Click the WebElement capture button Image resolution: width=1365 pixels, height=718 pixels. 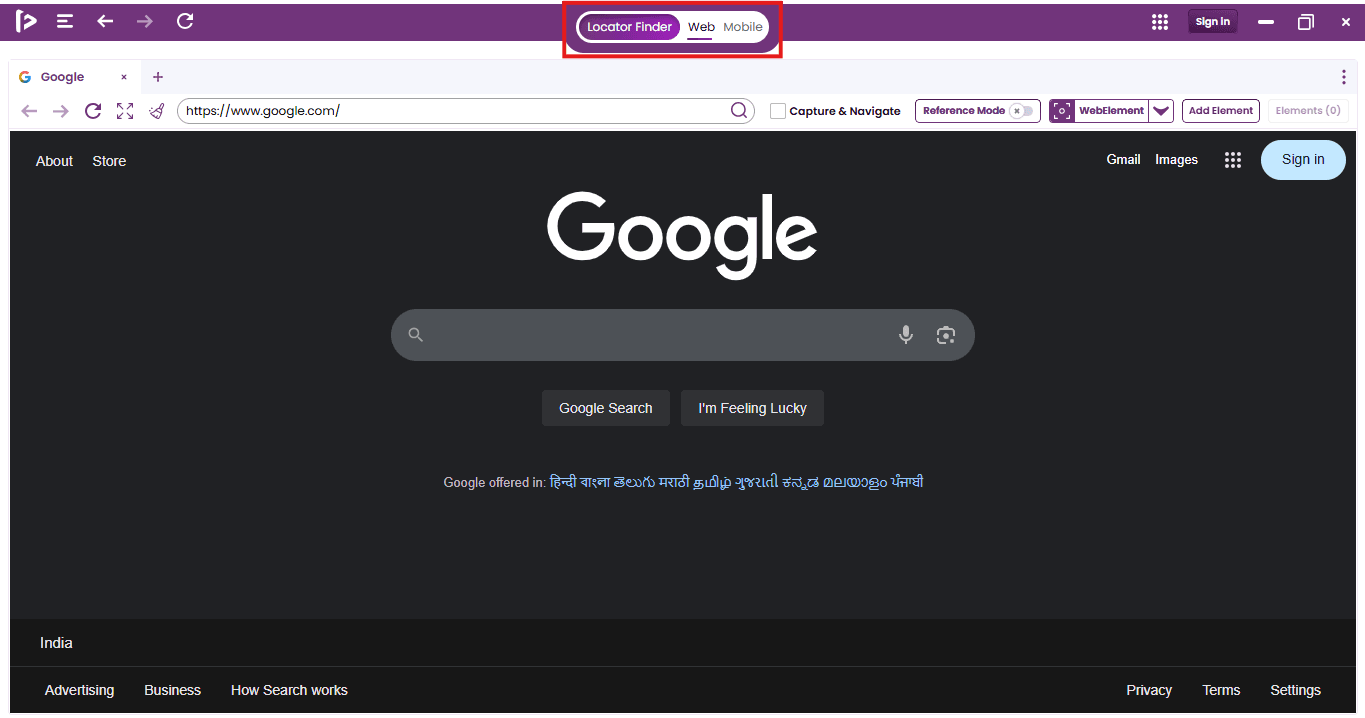click(x=1098, y=111)
